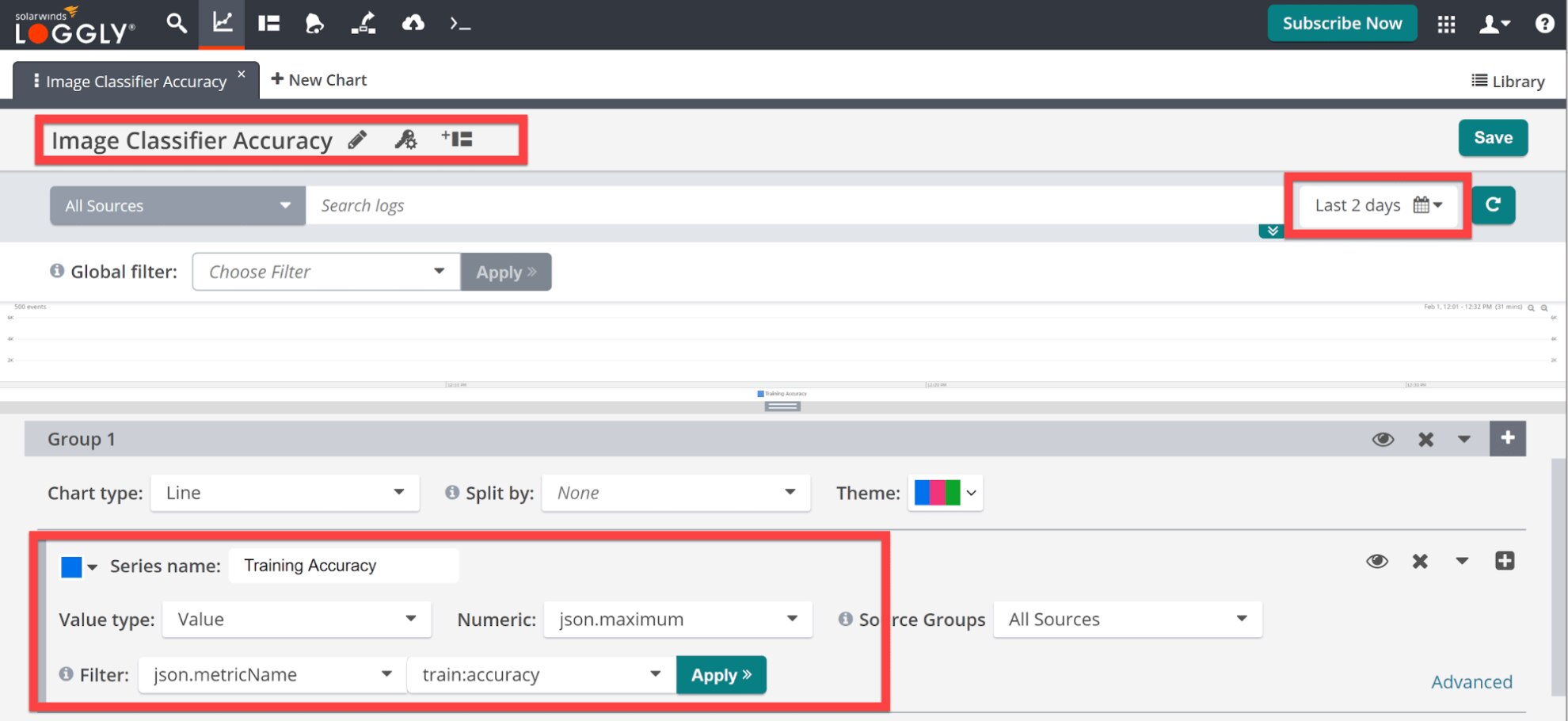The width and height of the screenshot is (1568, 721).
Task: Select the Charts line-graph toolbar icon
Action: tap(221, 24)
